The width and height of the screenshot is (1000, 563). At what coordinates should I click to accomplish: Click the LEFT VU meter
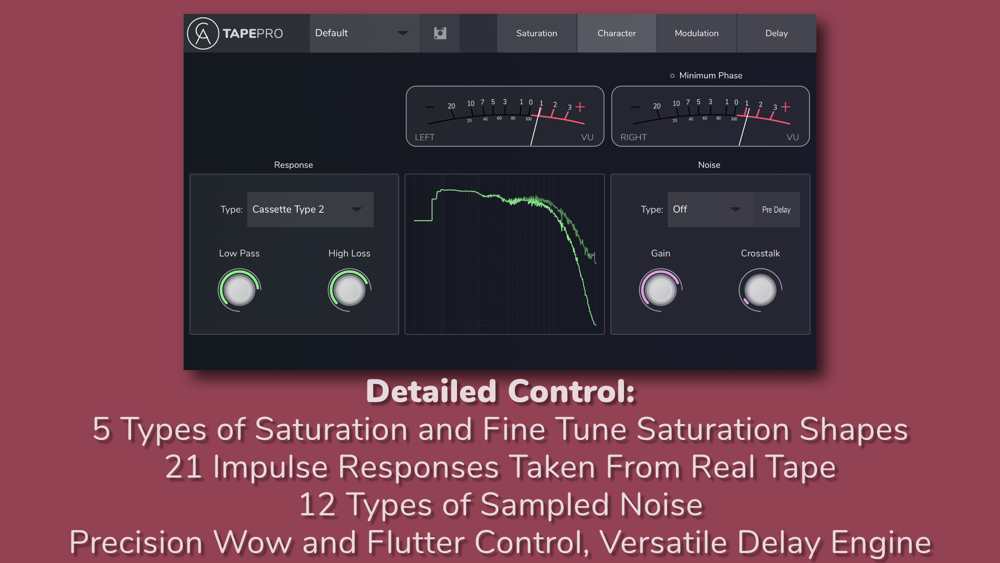click(x=505, y=116)
